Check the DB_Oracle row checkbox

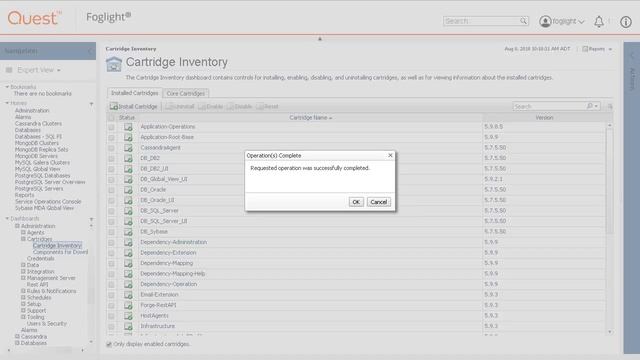tap(111, 190)
